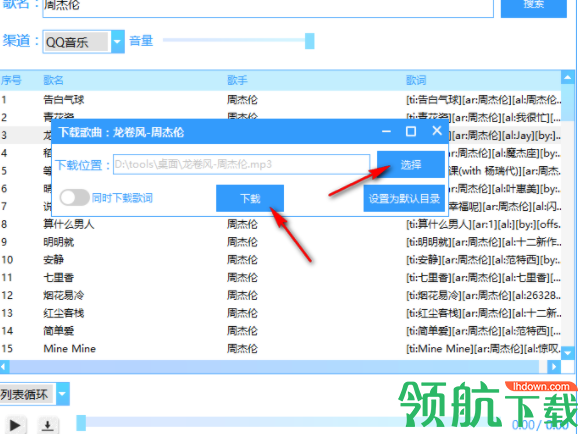Click the lyrics cell of 告白气球 row
The height and width of the screenshot is (434, 578).
point(483,100)
